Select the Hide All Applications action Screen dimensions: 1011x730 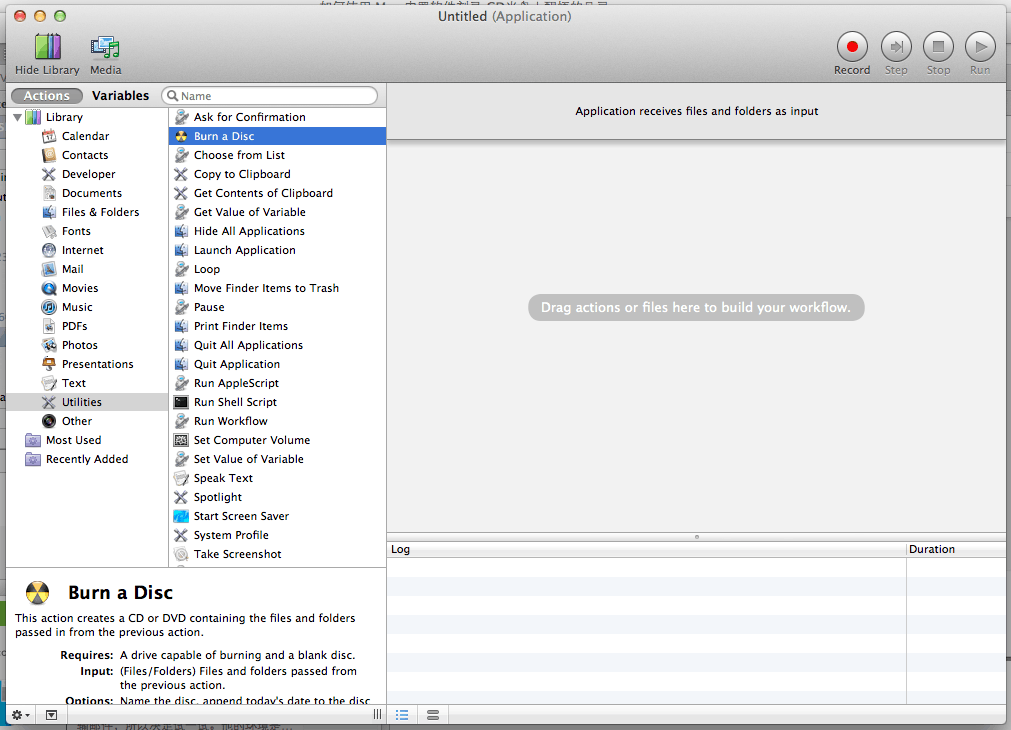coord(277,231)
